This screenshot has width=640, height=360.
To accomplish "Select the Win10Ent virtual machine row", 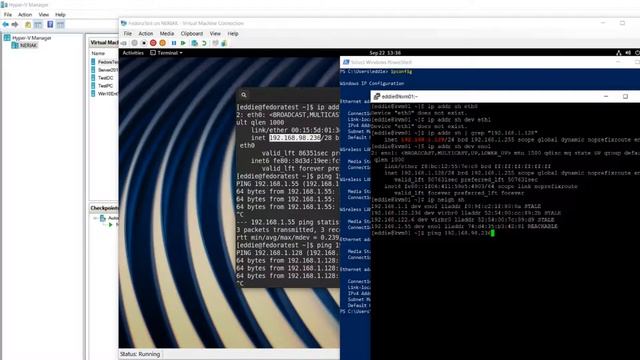I will tap(104, 93).
